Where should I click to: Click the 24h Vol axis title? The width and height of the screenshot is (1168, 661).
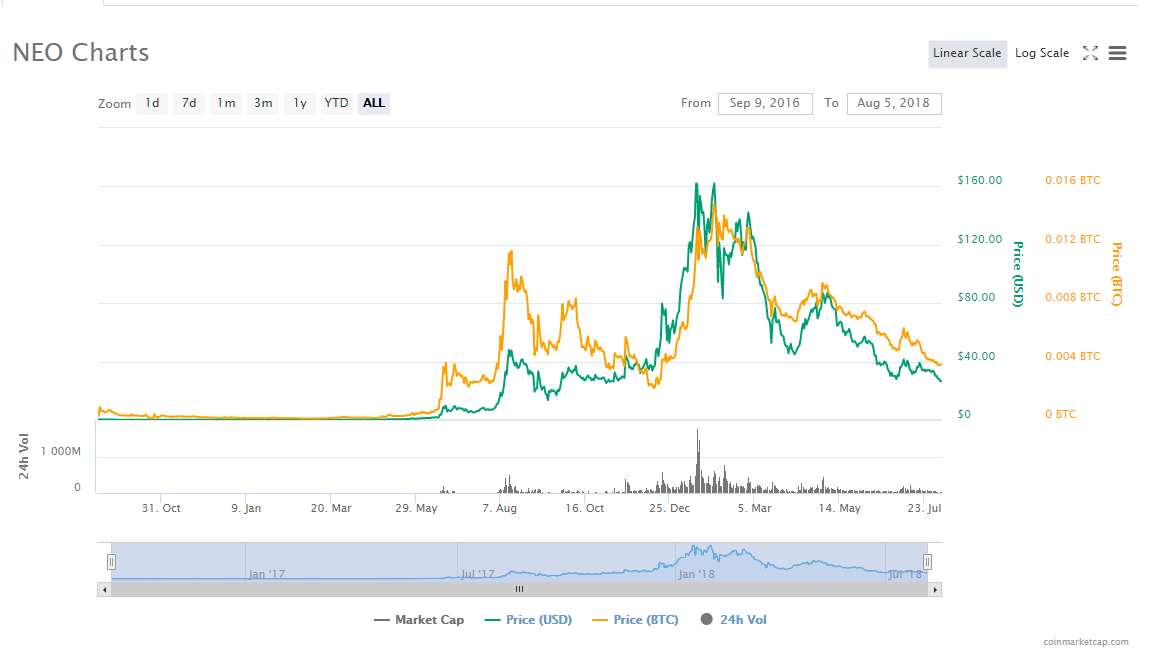tap(24, 456)
